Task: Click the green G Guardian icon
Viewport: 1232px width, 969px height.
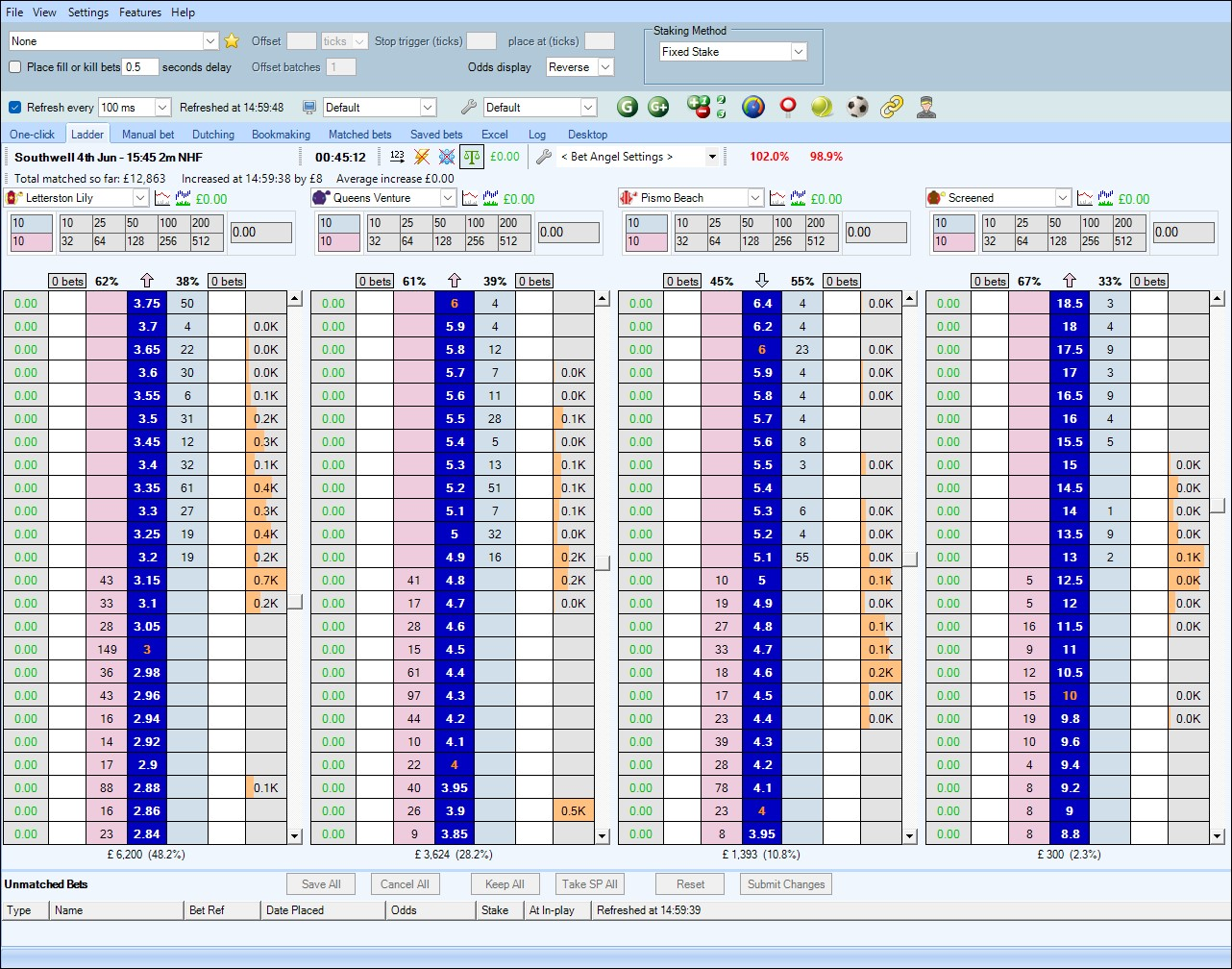Action: pos(628,107)
